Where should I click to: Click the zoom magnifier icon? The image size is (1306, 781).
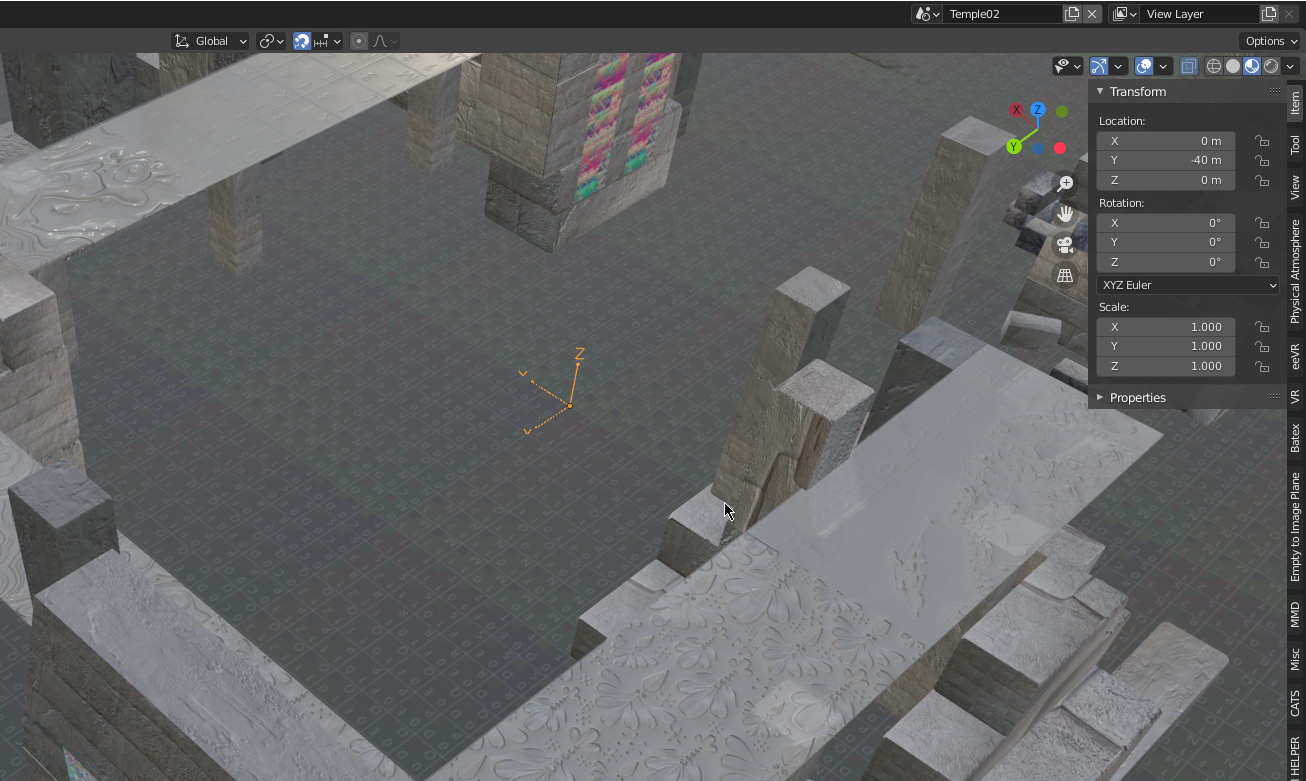tap(1064, 183)
